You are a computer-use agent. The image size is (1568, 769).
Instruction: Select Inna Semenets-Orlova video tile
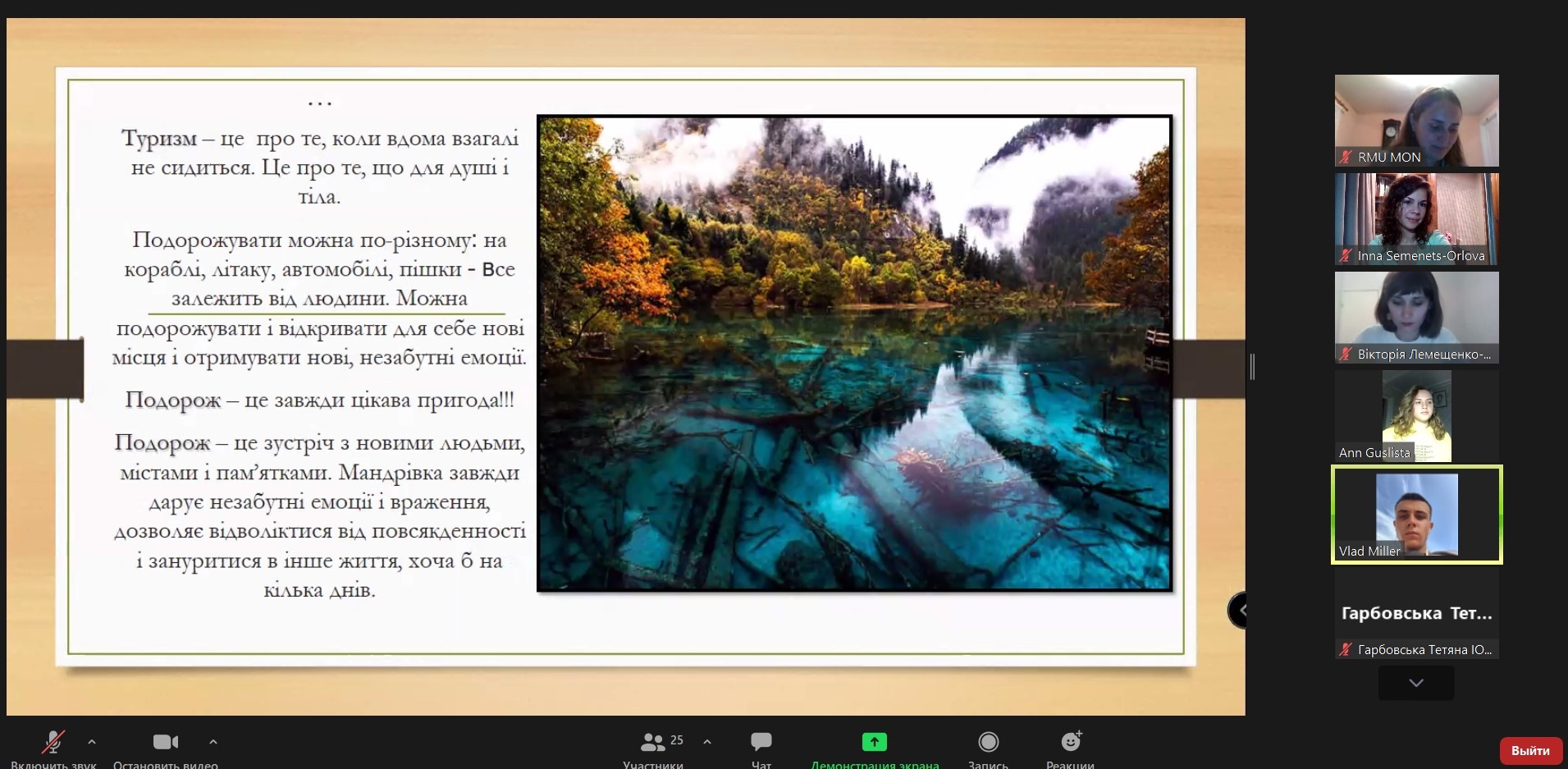tap(1416, 218)
